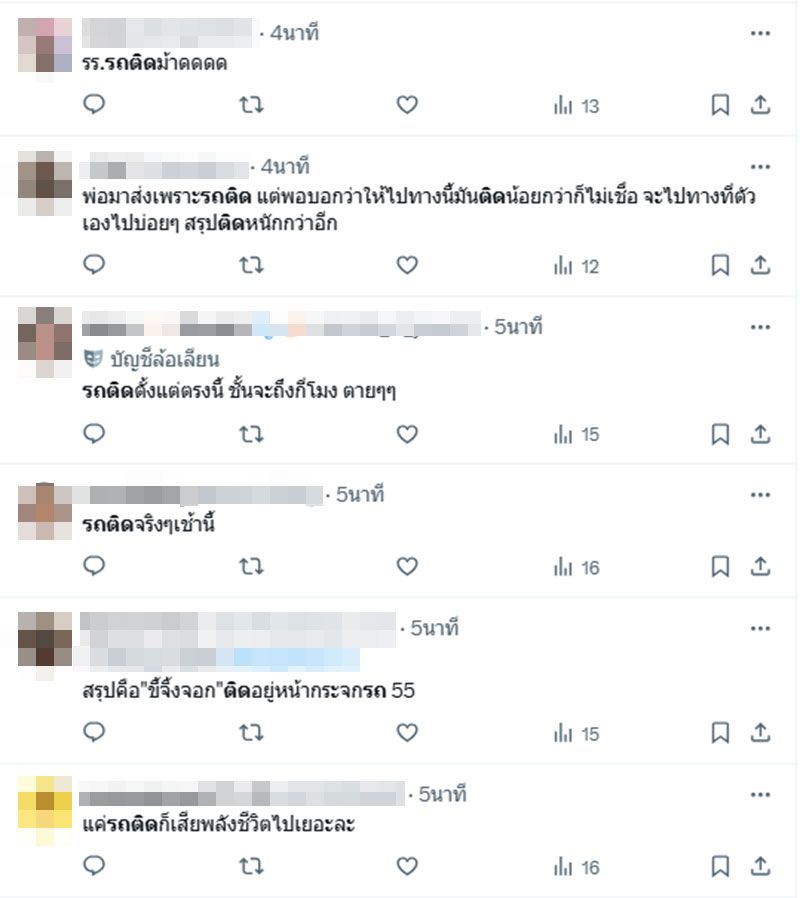Bookmark the tweet with 13 views

coord(720,105)
